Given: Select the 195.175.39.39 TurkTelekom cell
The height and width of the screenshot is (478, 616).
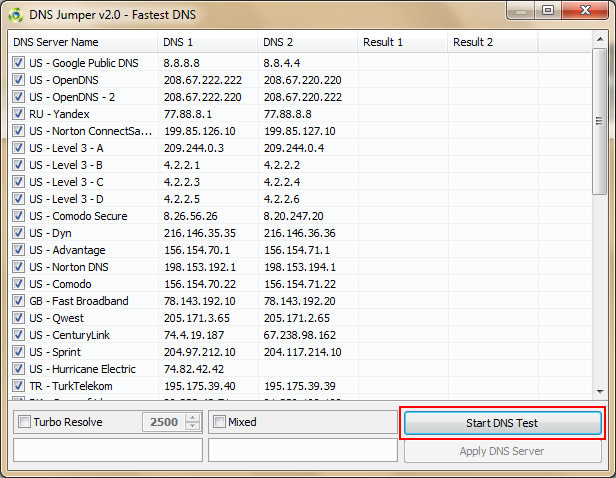Looking at the screenshot, I should [300, 386].
